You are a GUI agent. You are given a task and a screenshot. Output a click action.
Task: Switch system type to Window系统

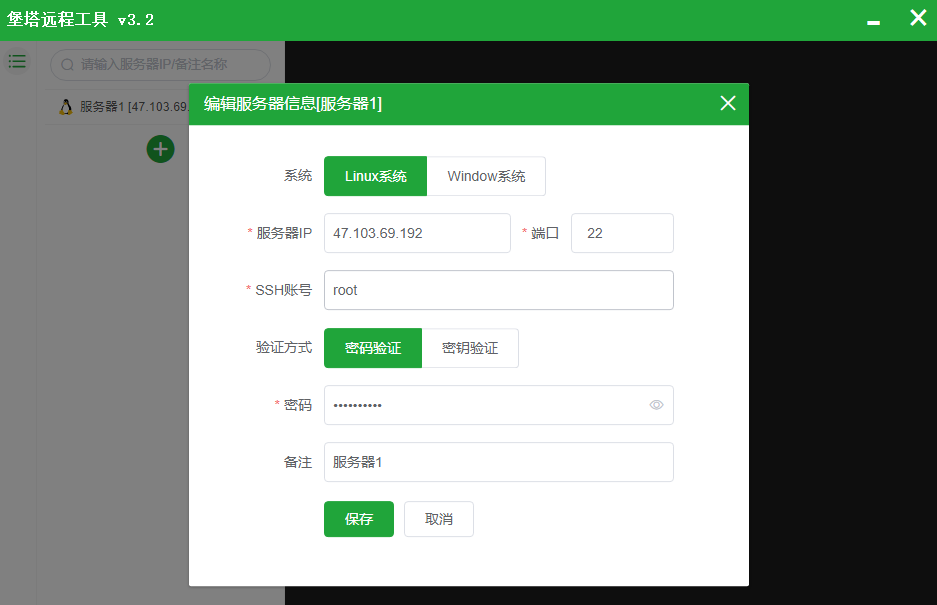pyautogui.click(x=487, y=175)
